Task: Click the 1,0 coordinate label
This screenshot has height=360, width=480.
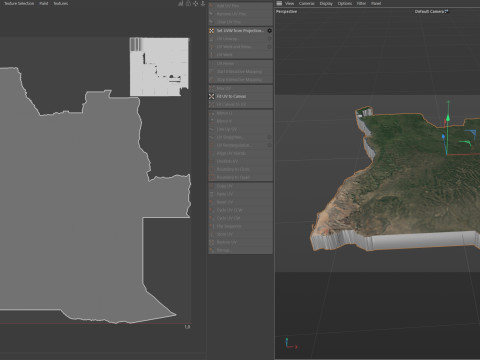Action: tap(187, 327)
